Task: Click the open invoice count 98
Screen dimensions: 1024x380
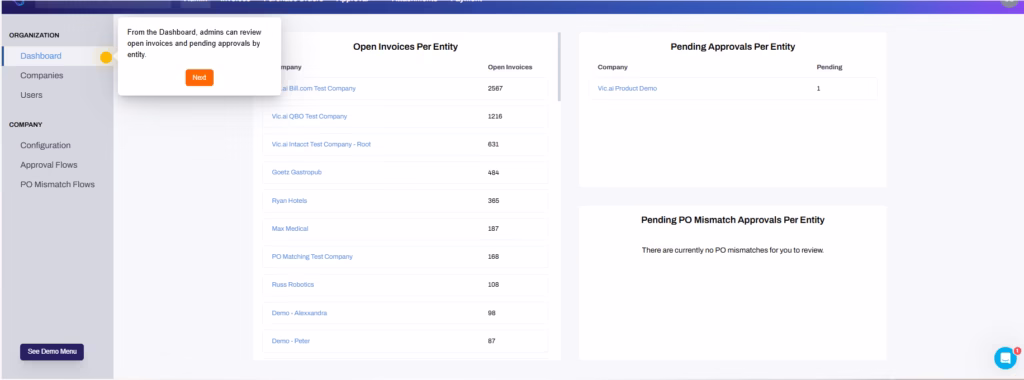Action: (x=492, y=313)
